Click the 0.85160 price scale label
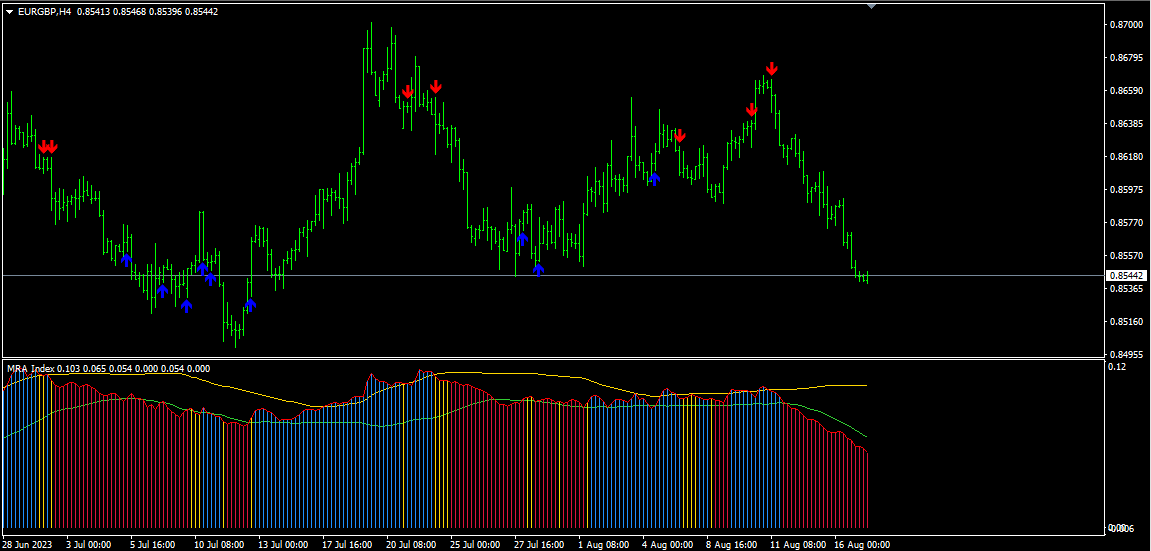1151x551 pixels. 1127,321
